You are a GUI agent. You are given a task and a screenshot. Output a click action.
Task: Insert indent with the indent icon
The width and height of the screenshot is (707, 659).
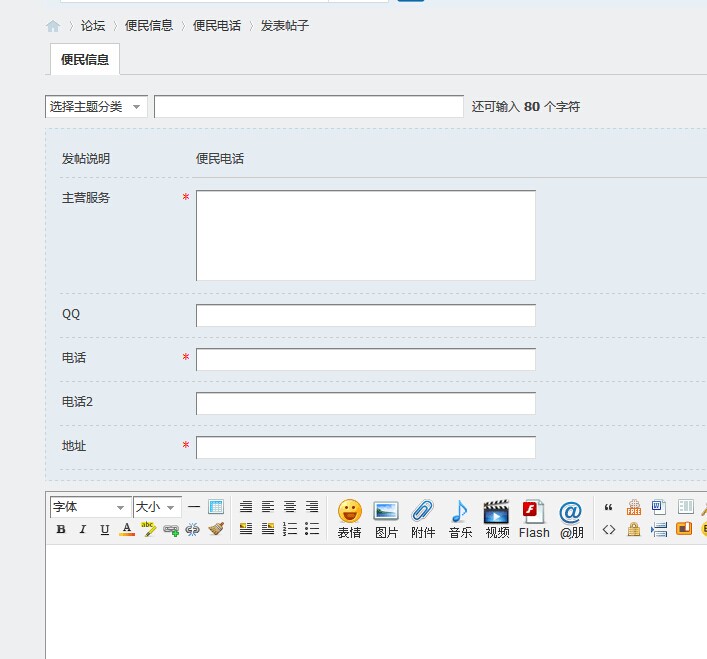tap(659, 529)
